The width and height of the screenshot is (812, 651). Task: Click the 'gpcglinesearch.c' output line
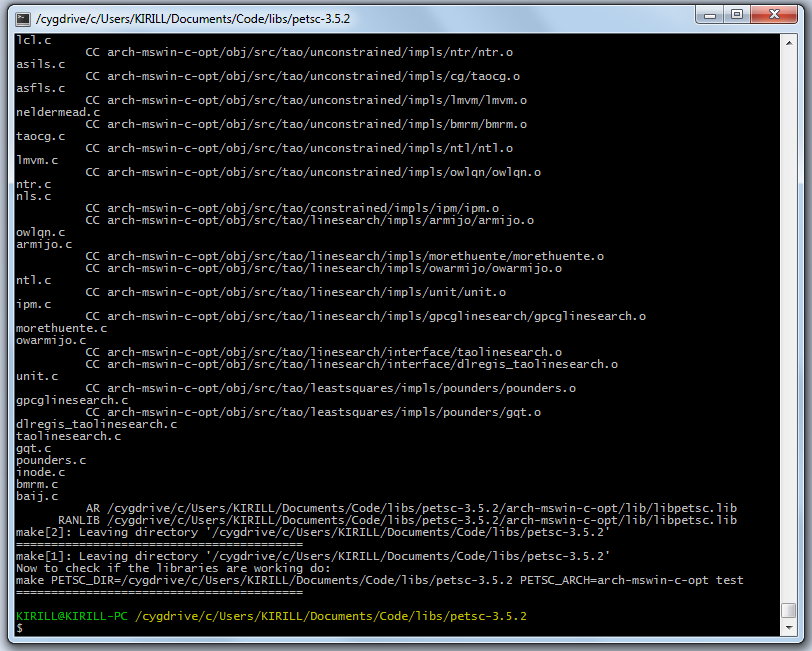(x=72, y=400)
